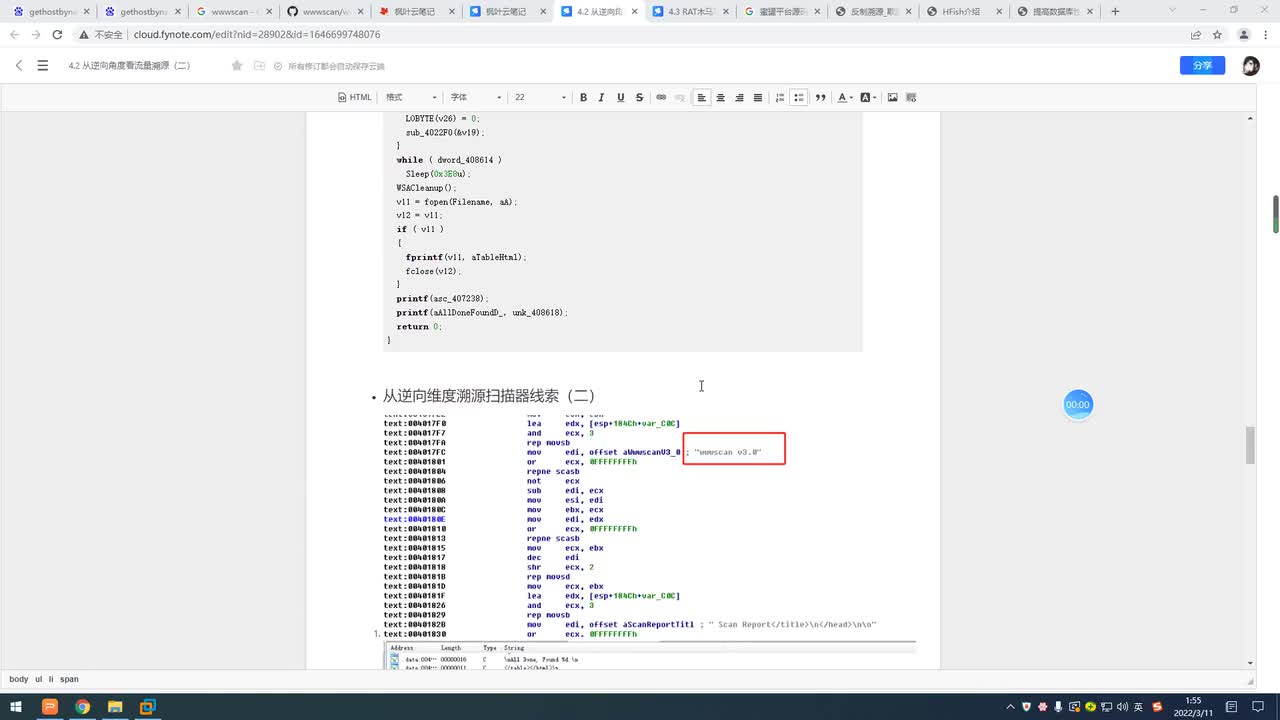Open the 格式 format dropdown

point(411,97)
